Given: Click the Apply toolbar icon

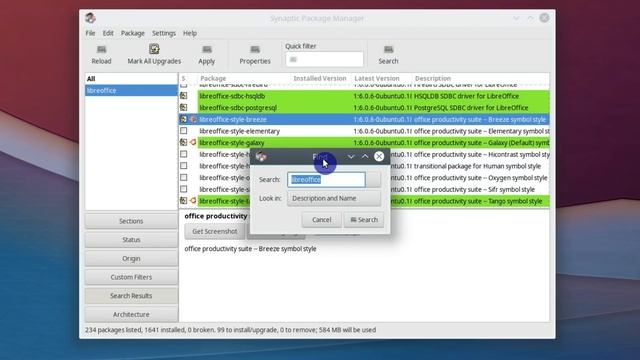Looking at the screenshot, I should (207, 50).
